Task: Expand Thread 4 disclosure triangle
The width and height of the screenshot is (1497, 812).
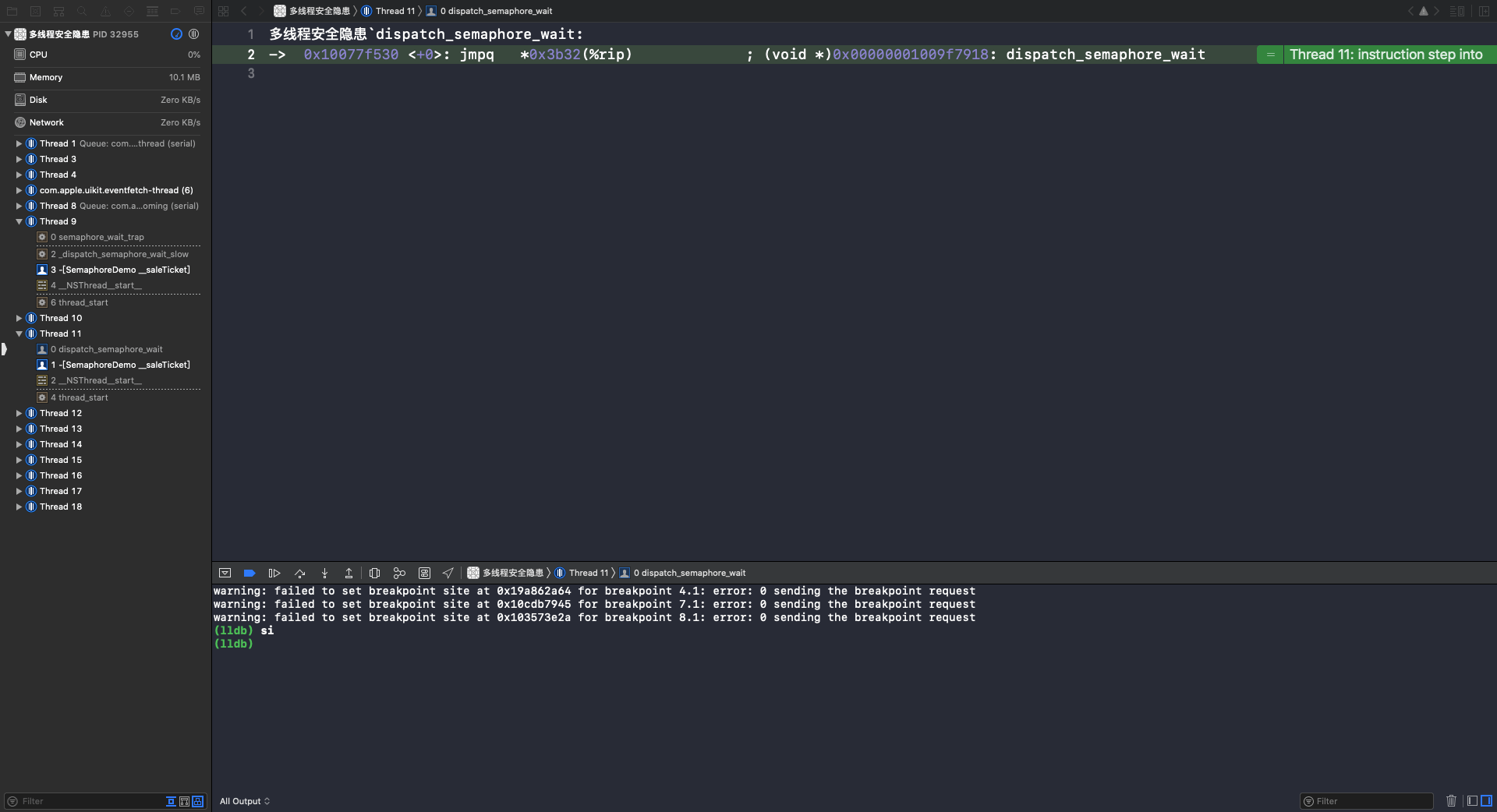Action: [x=19, y=175]
